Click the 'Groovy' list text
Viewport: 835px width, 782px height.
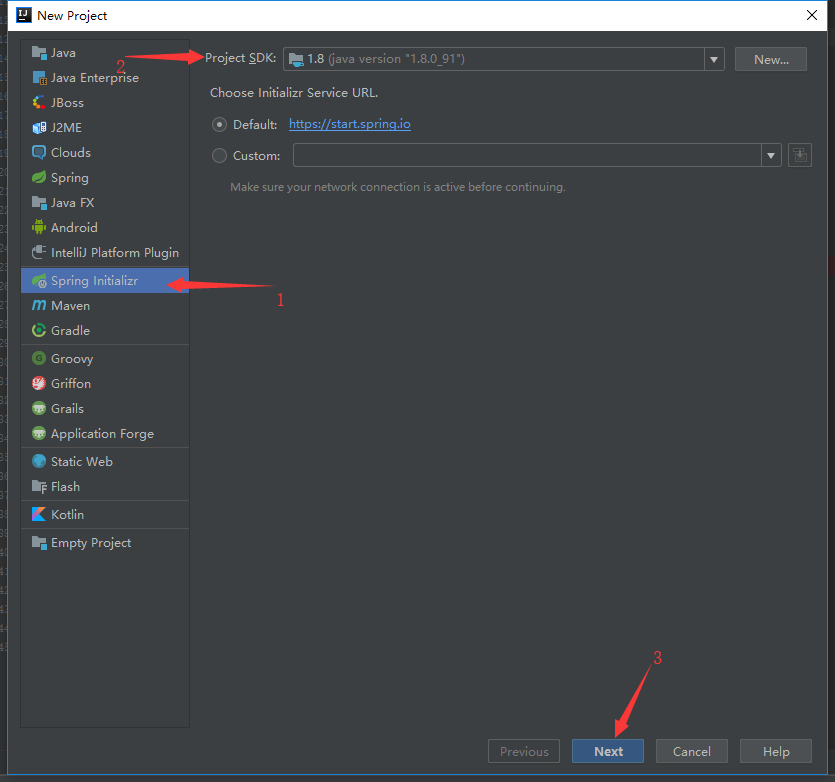[x=72, y=359]
